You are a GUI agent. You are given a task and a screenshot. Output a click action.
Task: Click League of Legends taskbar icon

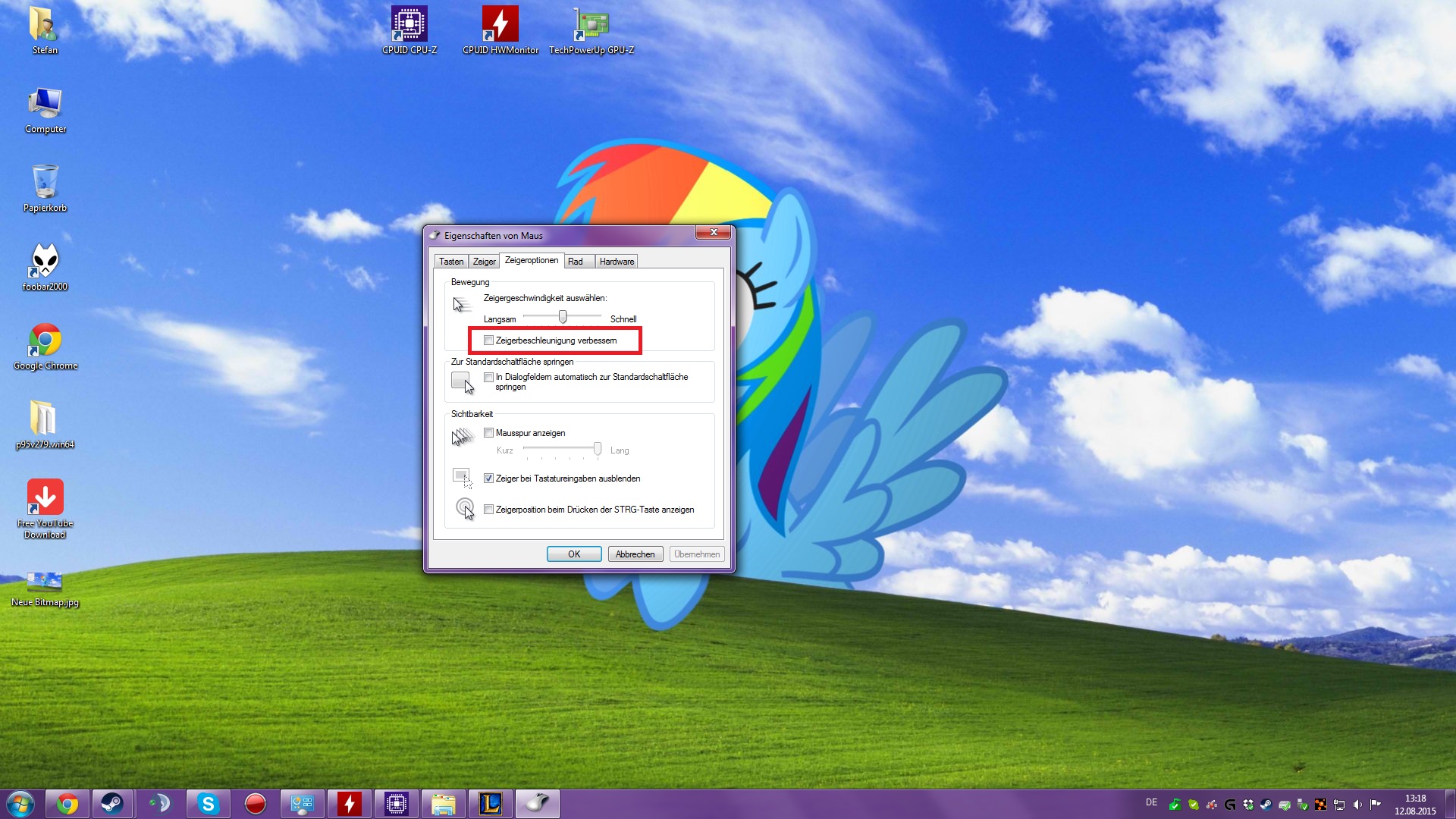tap(490, 803)
